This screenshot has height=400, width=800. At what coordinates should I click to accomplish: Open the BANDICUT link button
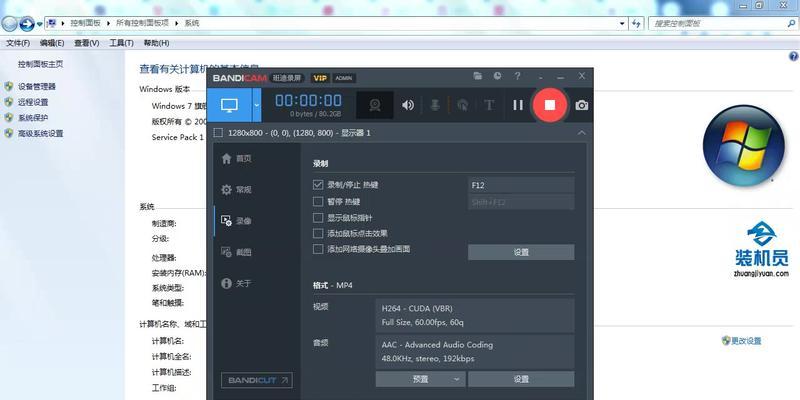(x=257, y=380)
